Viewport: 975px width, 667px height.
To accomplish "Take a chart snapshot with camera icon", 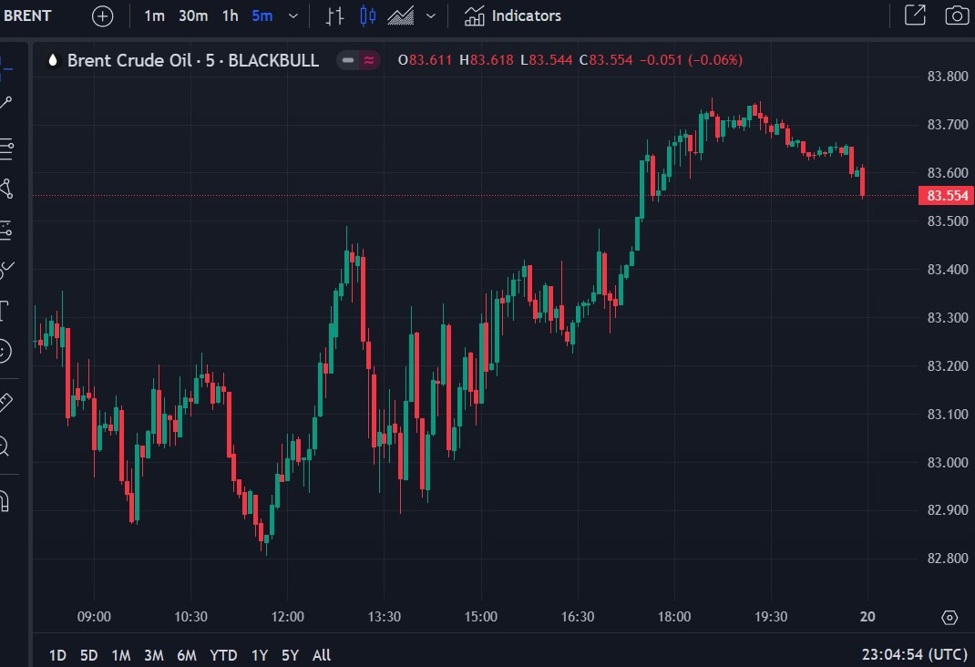I will [x=955, y=16].
